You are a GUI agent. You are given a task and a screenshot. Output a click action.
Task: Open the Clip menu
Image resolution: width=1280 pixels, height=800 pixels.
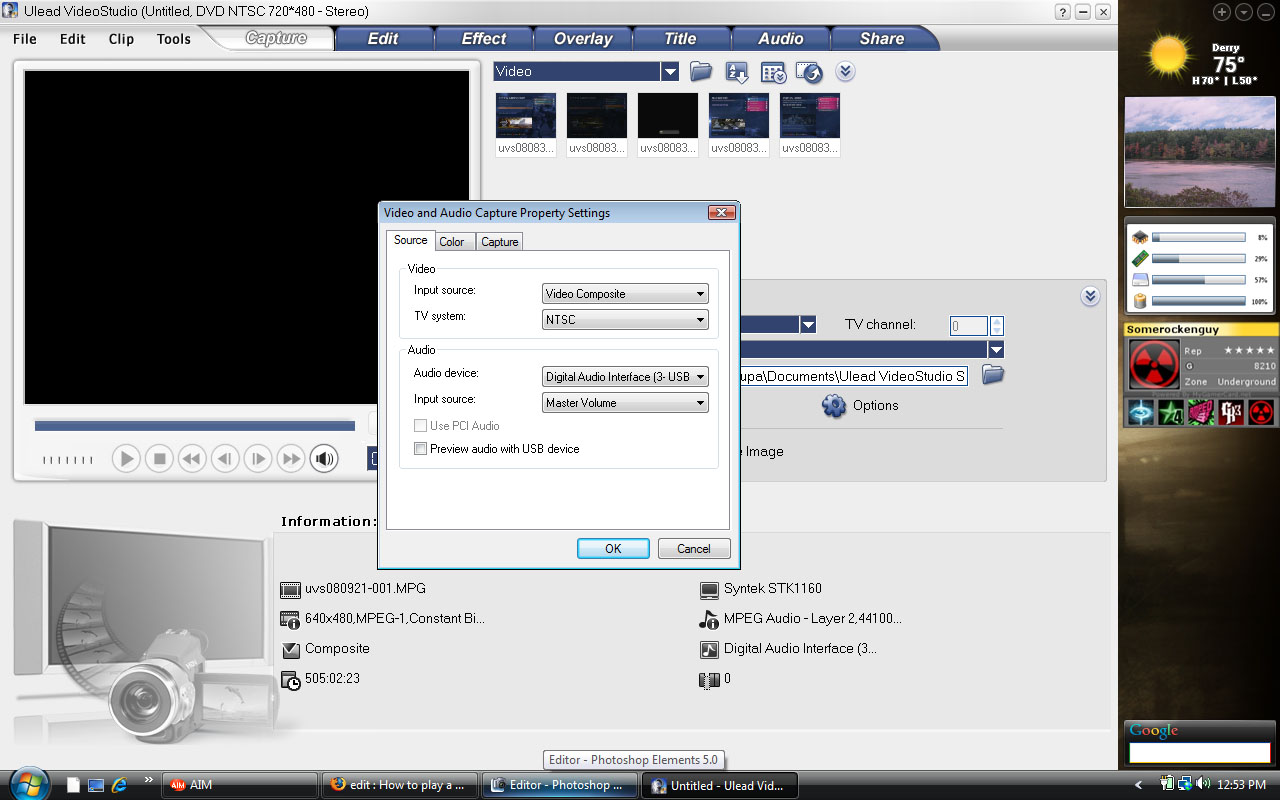pos(121,39)
